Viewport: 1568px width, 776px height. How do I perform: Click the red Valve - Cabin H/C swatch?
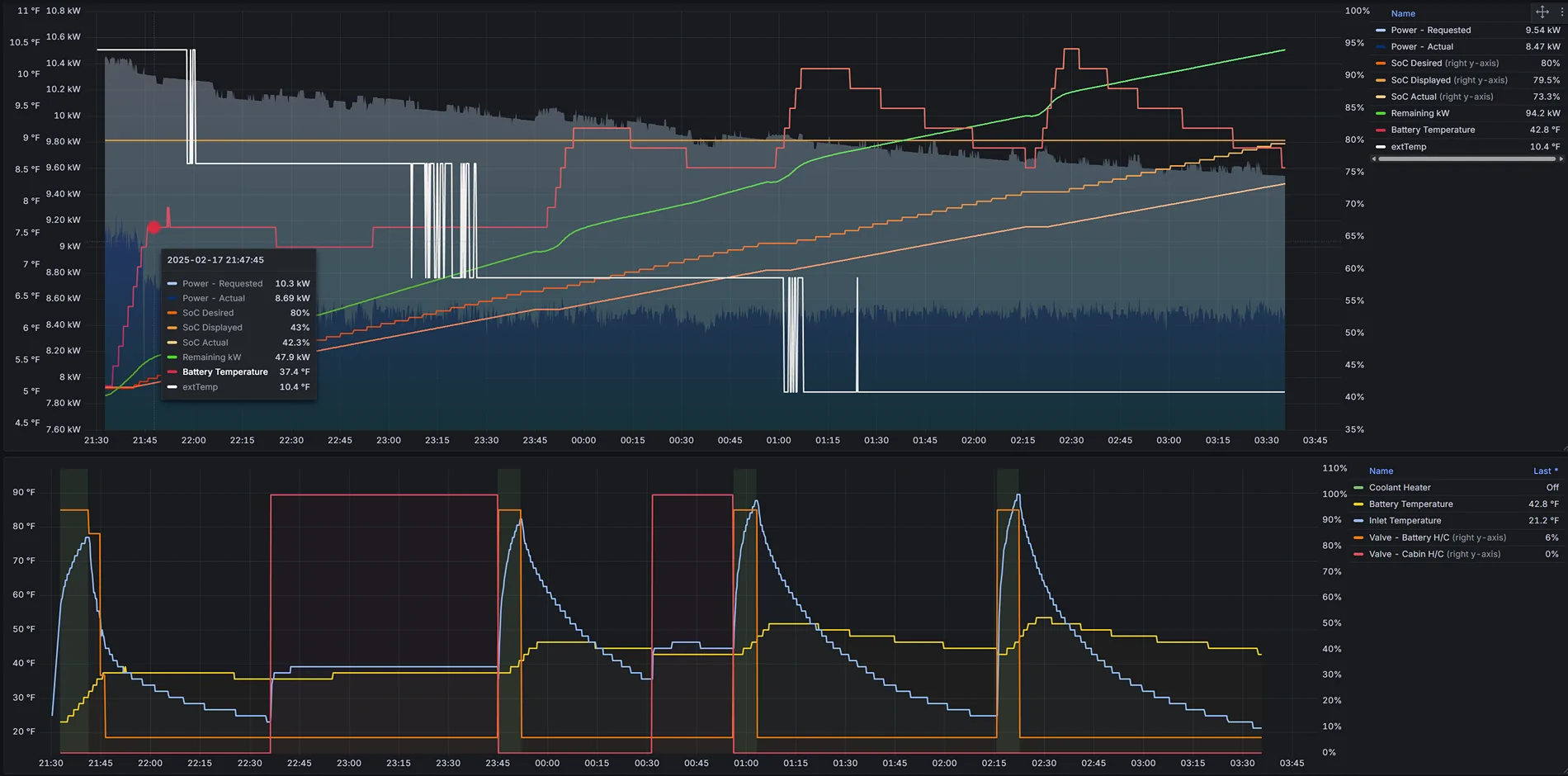tap(1358, 555)
